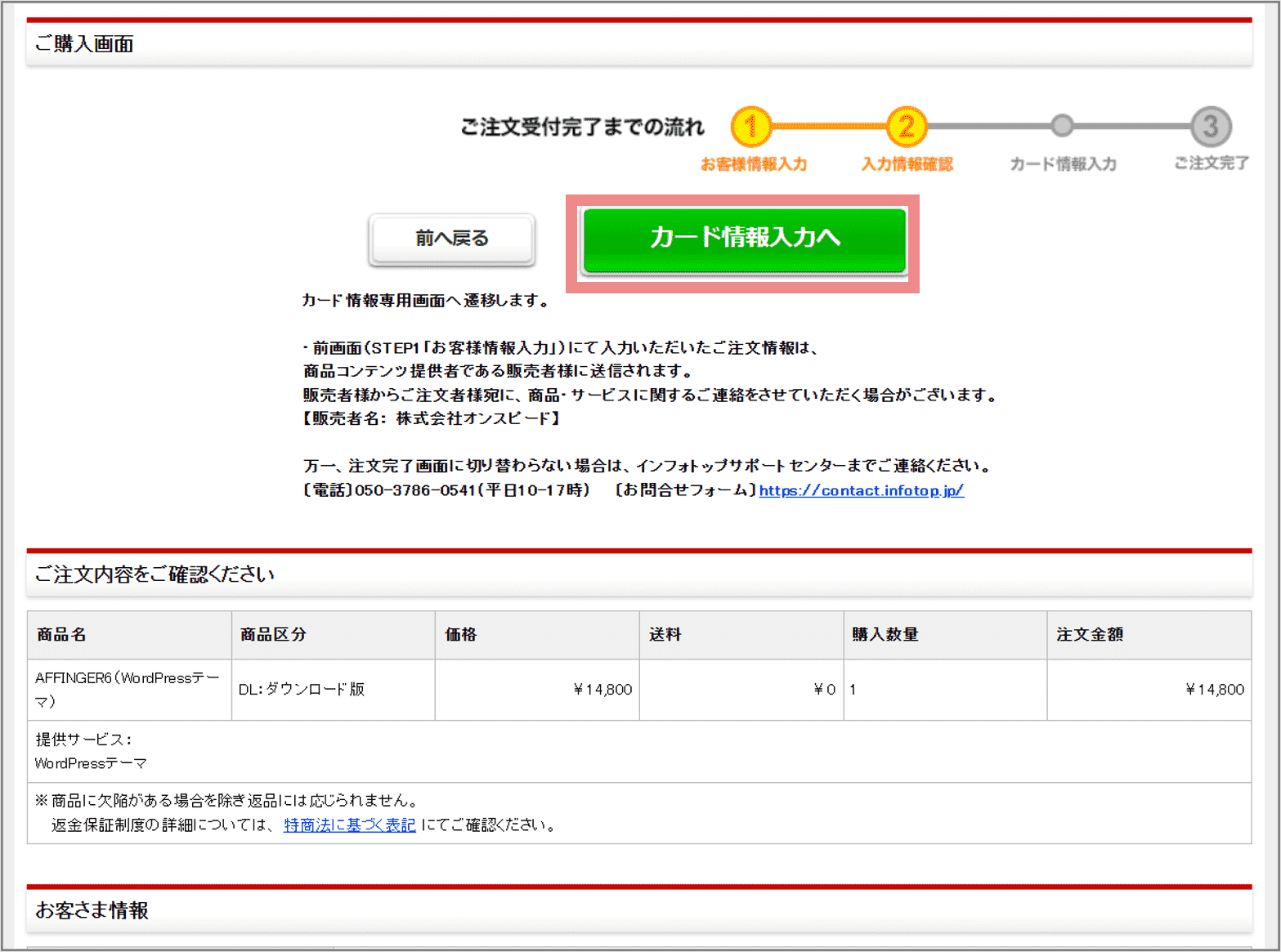Click the gray step 3 circle icon
The width and height of the screenshot is (1281, 952).
pyautogui.click(x=1210, y=127)
